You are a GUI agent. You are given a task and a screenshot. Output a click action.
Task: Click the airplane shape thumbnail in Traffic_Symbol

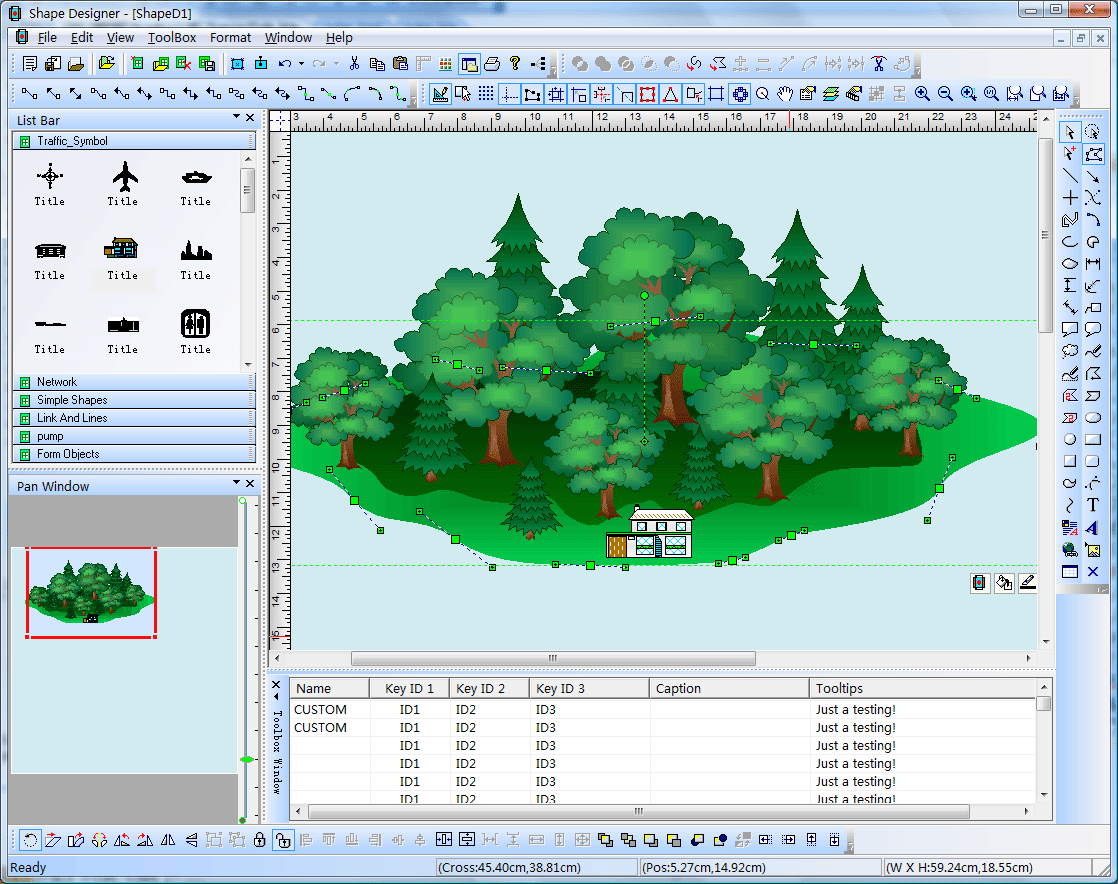point(122,180)
